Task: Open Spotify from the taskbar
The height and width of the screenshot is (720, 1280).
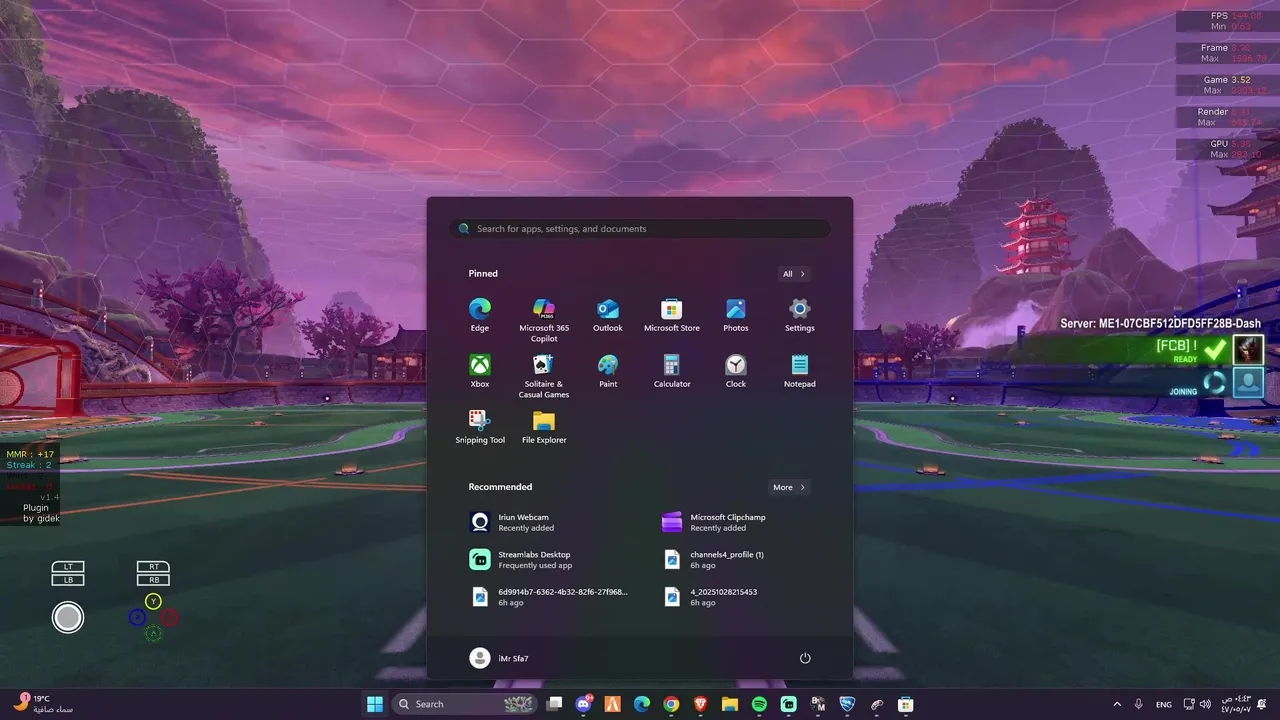Action: coord(759,704)
